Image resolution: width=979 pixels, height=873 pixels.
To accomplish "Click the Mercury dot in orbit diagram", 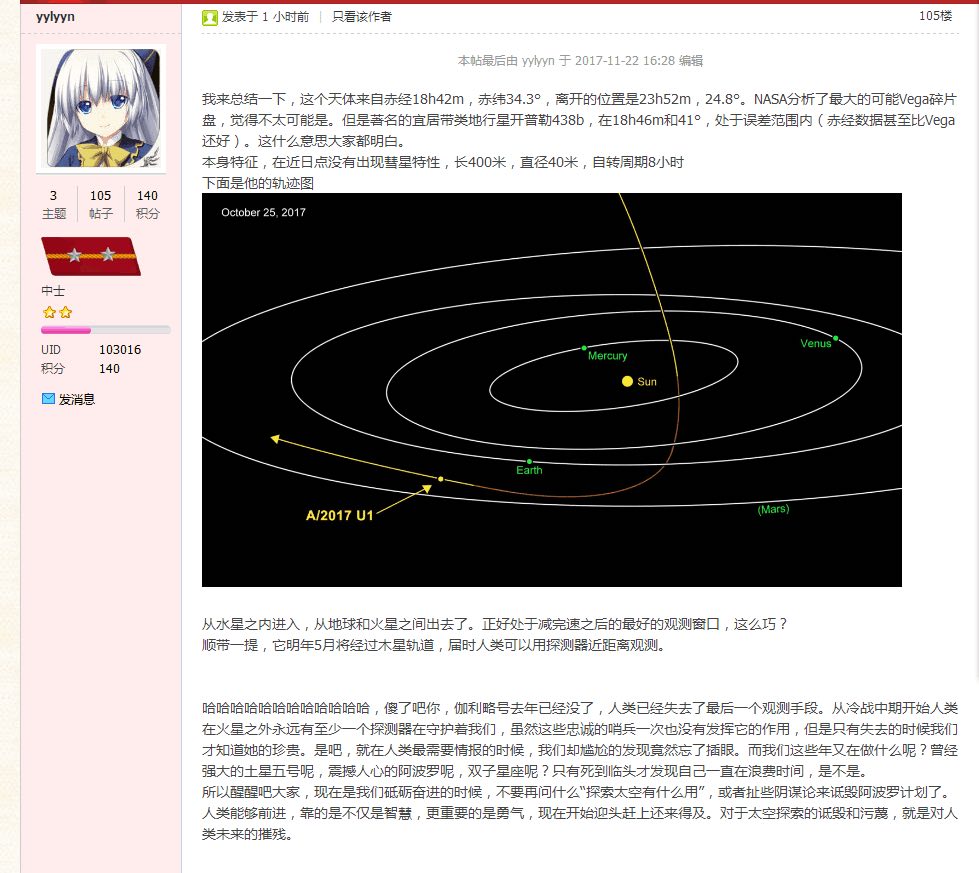I will pyautogui.click(x=585, y=348).
